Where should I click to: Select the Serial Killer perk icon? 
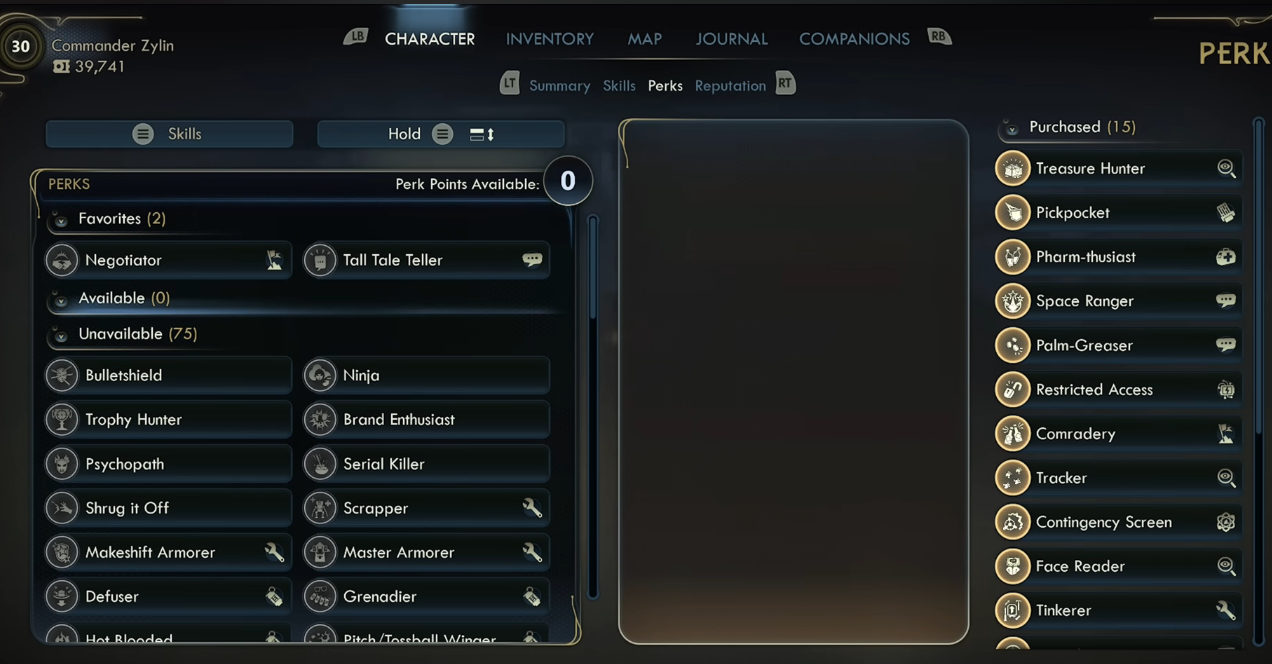320,463
